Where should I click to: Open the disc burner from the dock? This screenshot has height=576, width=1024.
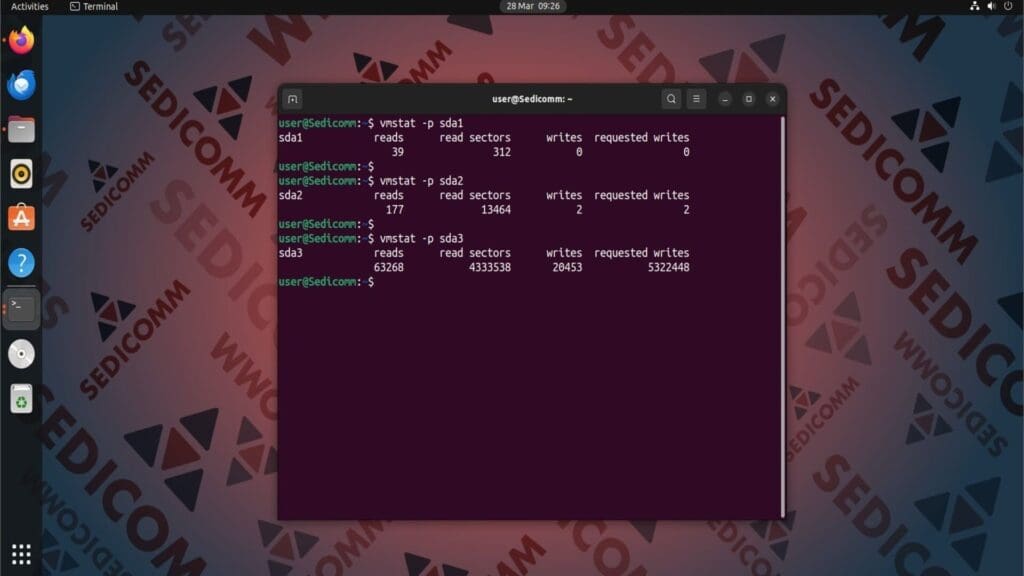tap(20, 353)
